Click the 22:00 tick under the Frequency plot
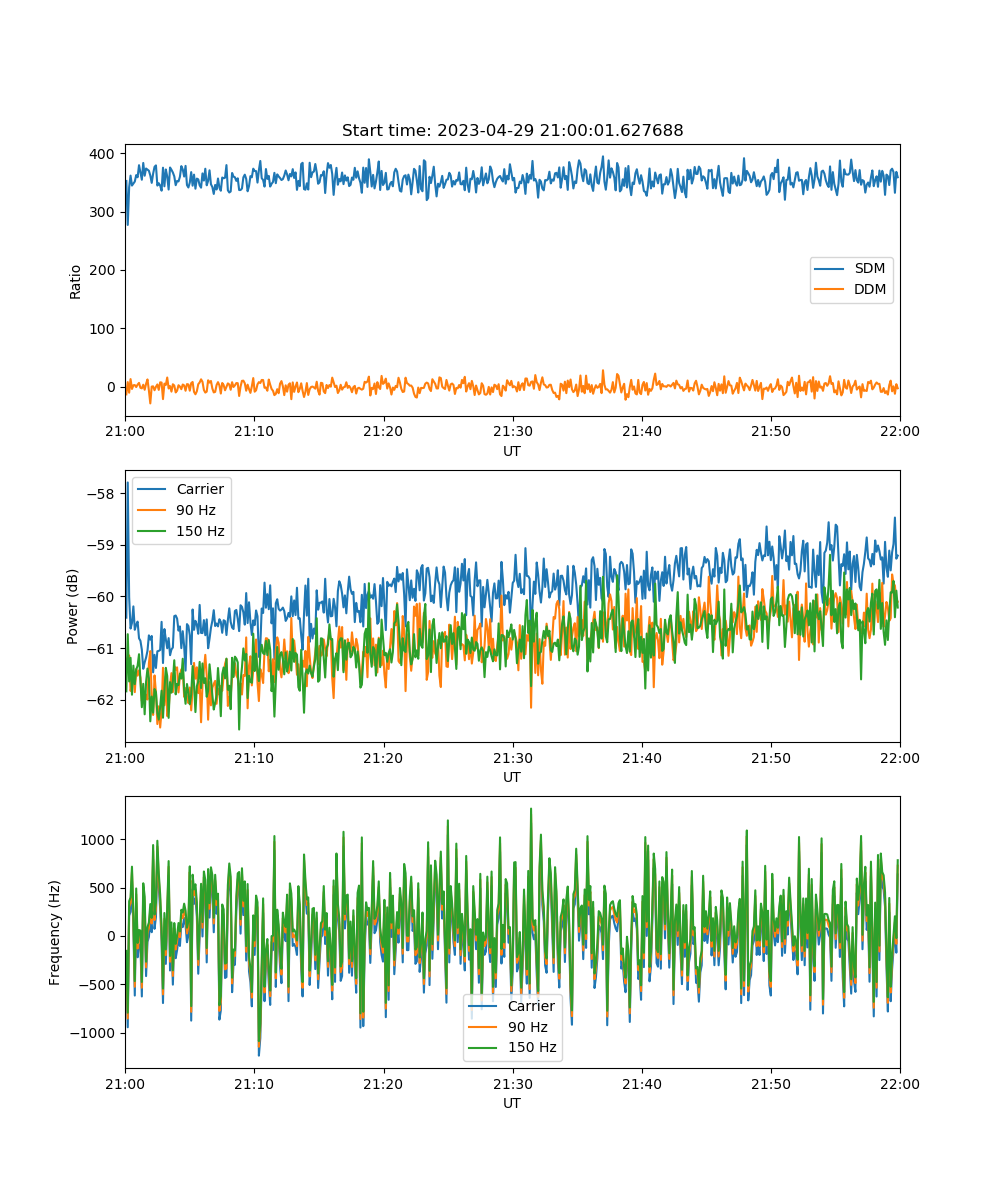 coord(900,1083)
